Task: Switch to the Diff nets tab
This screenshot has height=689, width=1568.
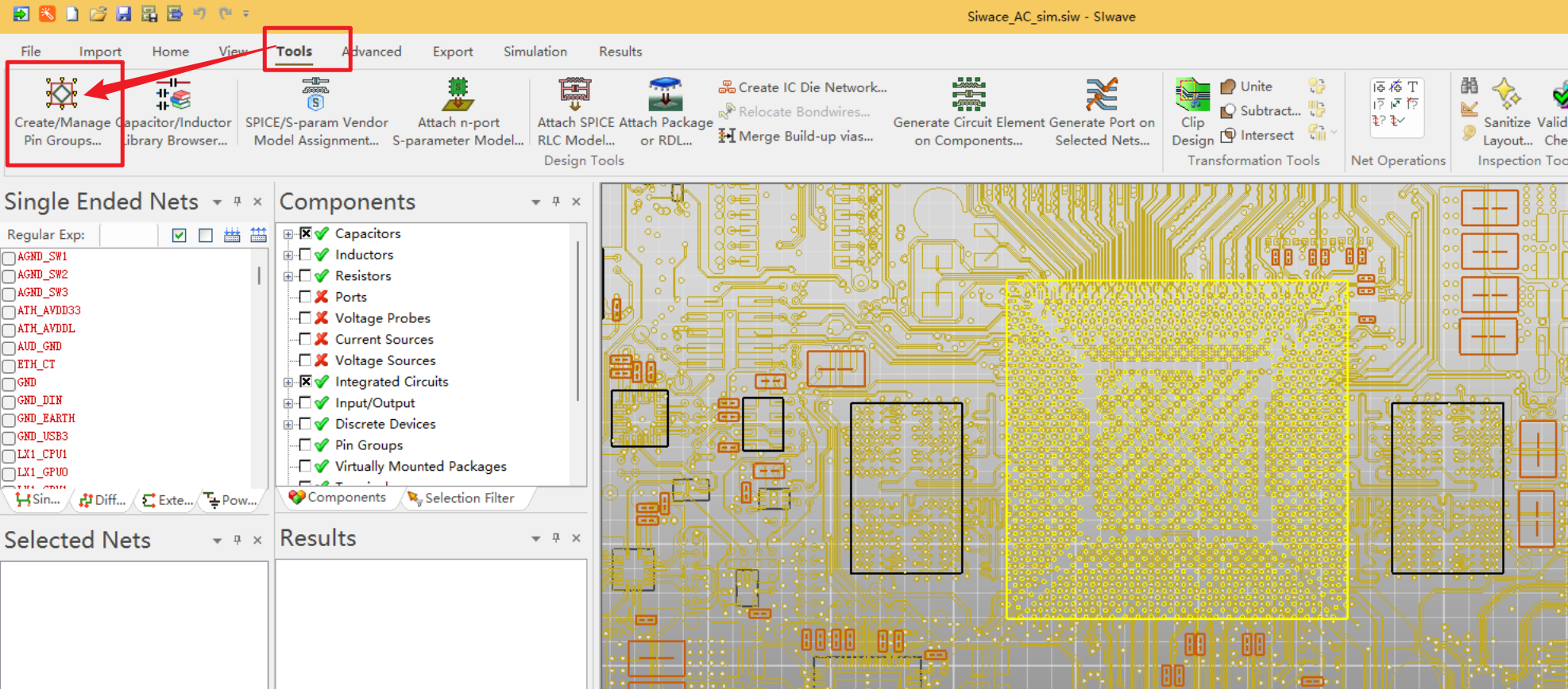Action: point(102,500)
